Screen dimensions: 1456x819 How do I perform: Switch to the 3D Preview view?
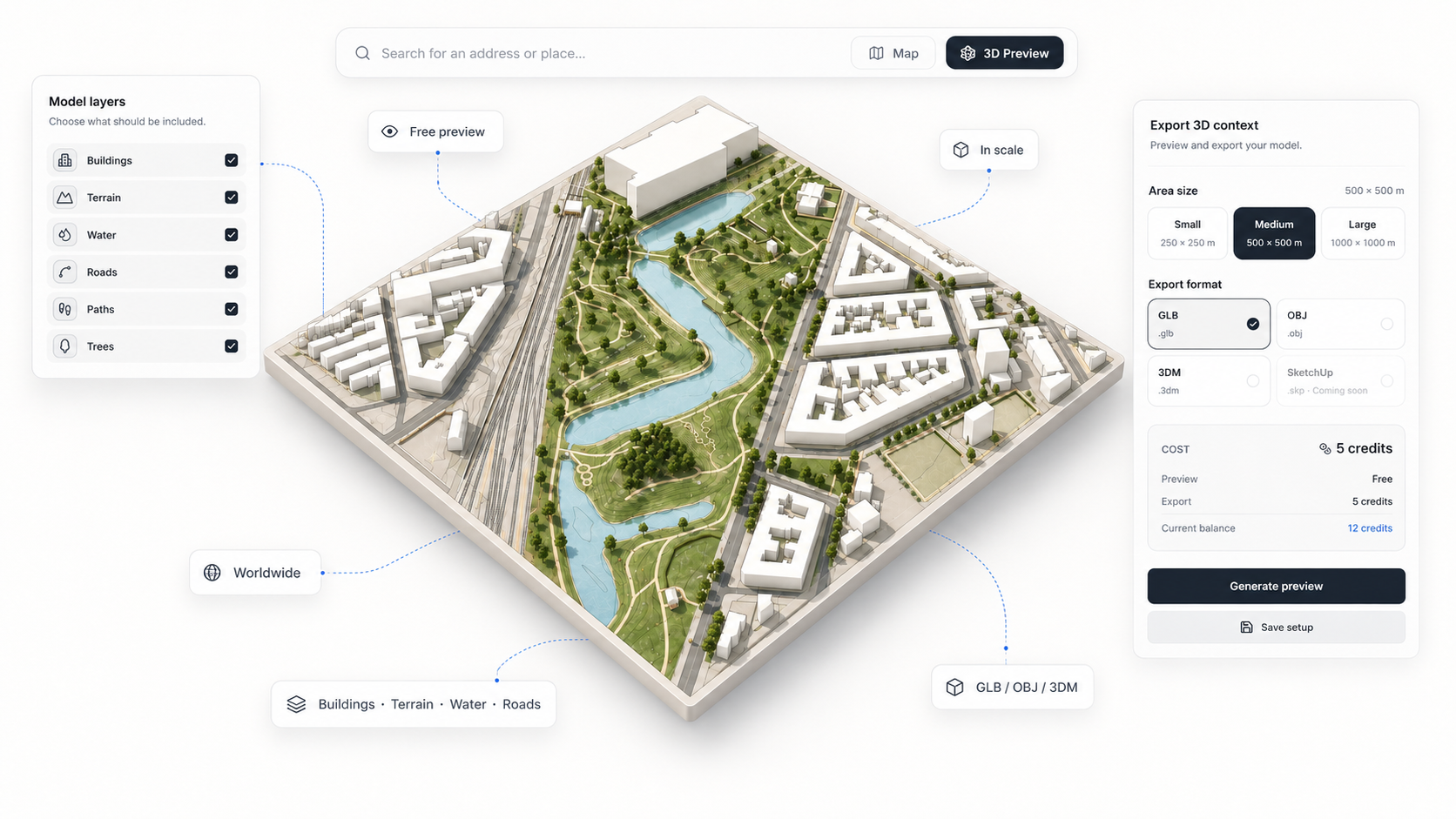pyautogui.click(x=1004, y=53)
